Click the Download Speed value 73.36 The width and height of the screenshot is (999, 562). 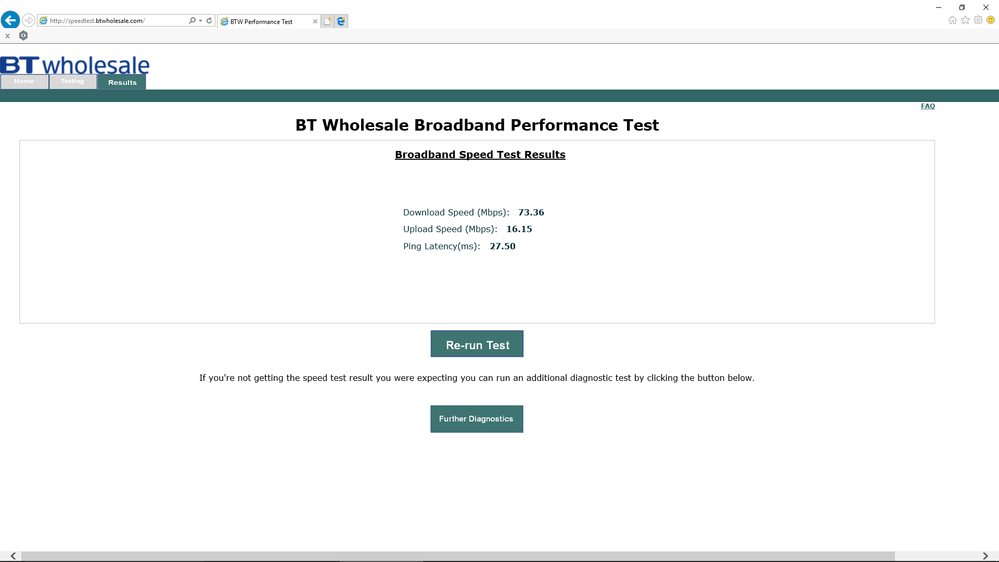(x=531, y=212)
